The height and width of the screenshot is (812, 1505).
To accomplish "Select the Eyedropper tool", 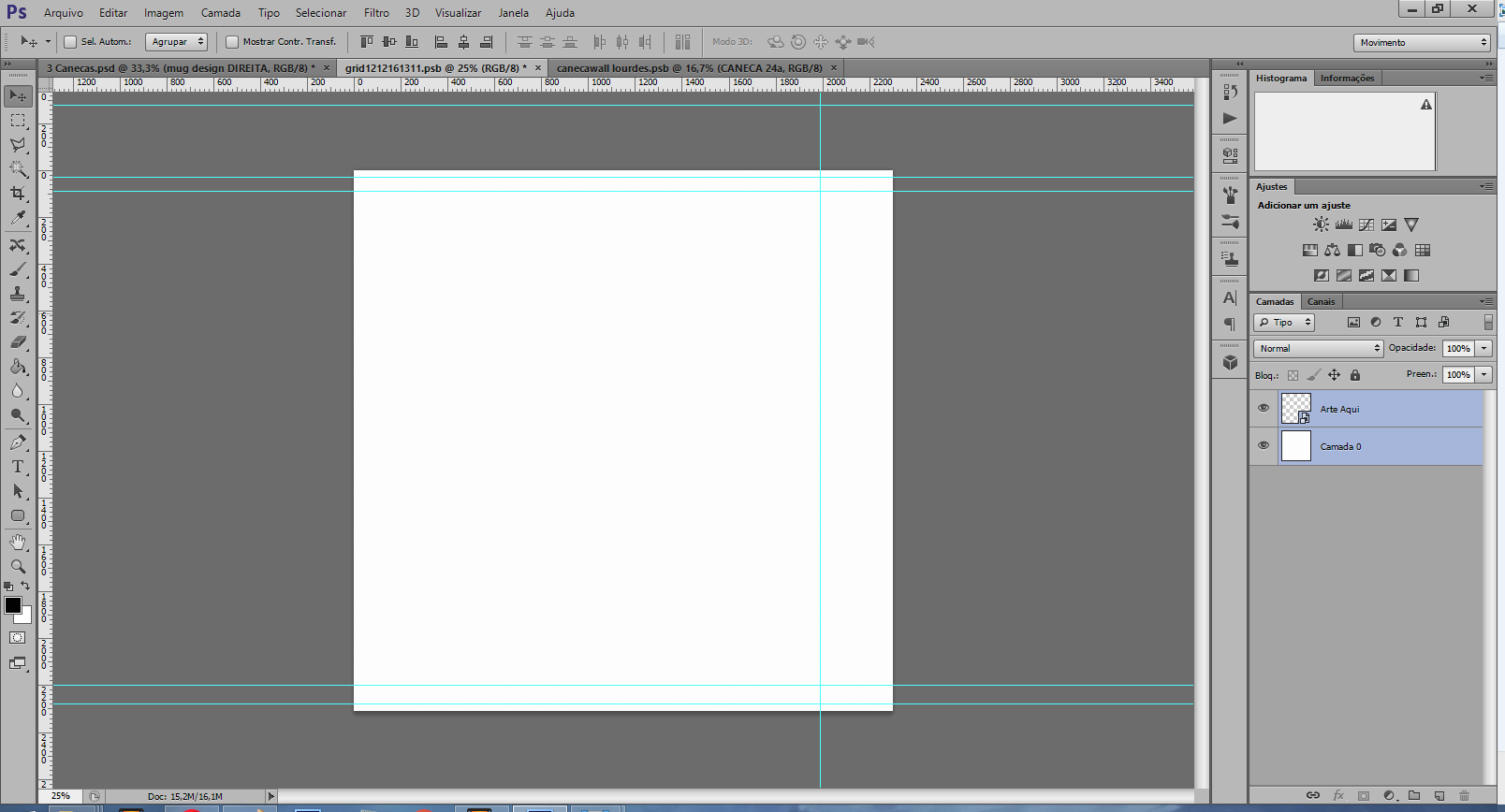I will pos(18,218).
